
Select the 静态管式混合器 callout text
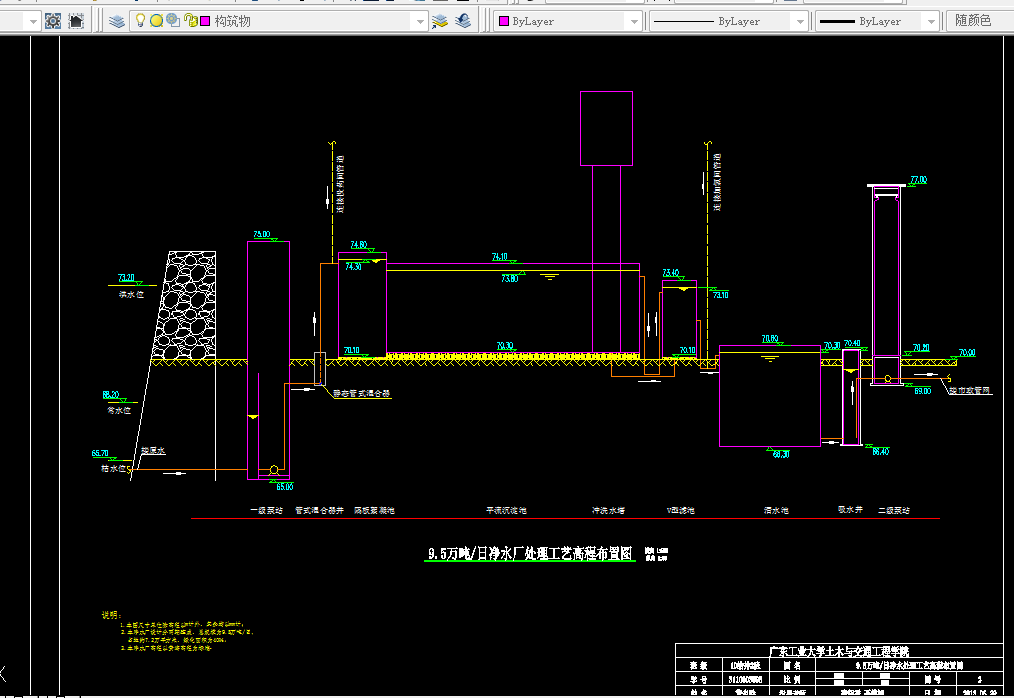pos(361,393)
